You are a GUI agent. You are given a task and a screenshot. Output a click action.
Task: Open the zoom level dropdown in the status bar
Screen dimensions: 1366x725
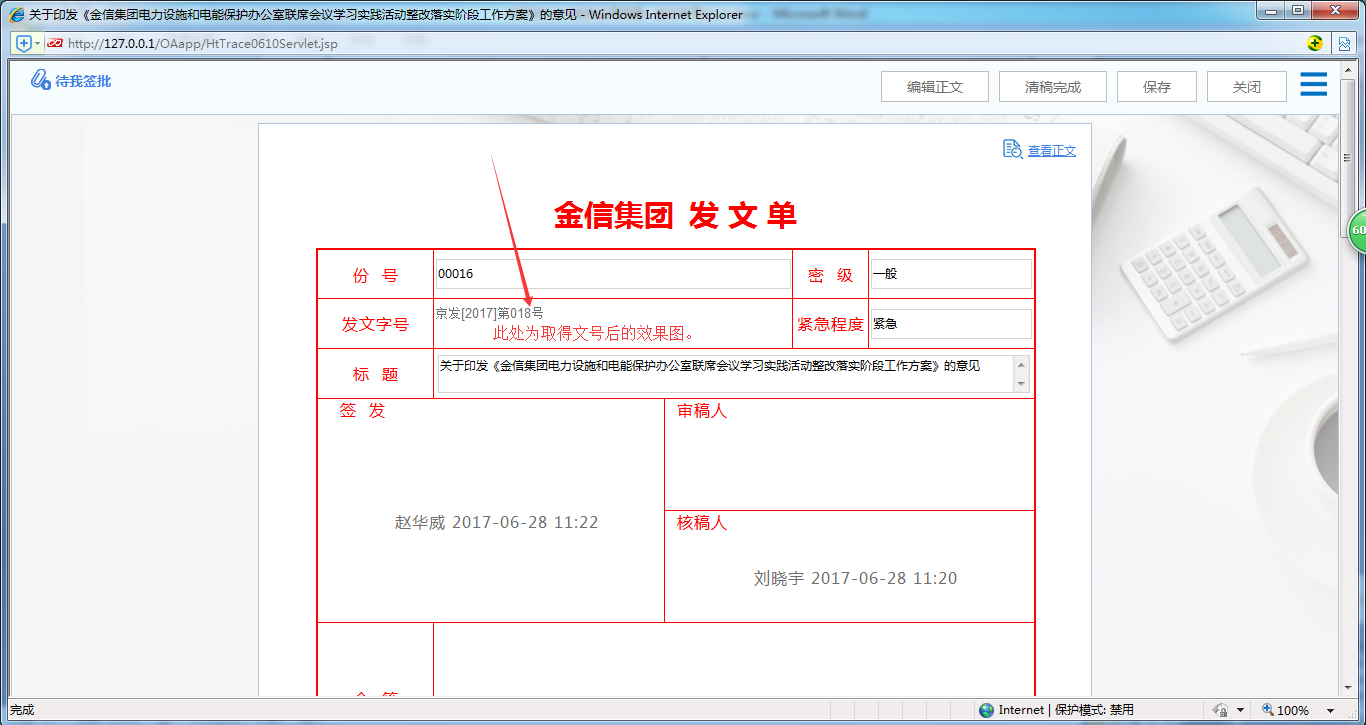point(1330,709)
